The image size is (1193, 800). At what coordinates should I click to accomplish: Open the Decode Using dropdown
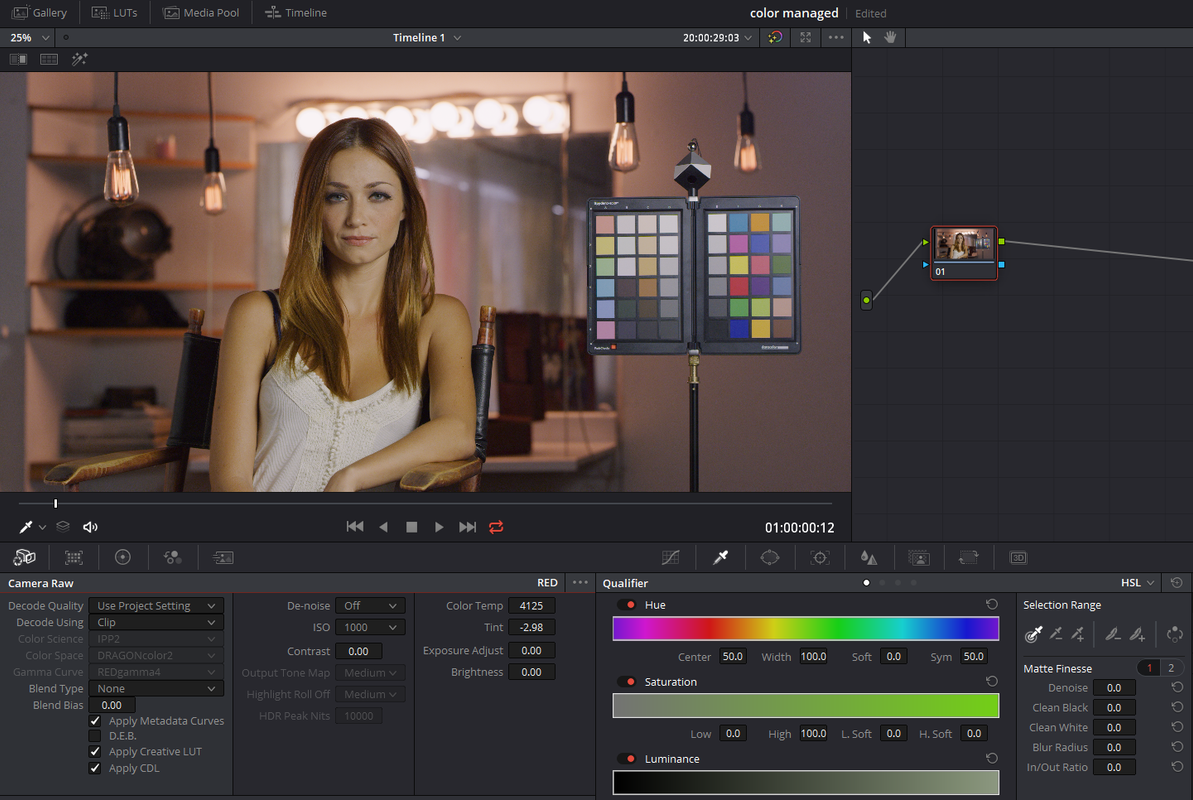pos(156,622)
